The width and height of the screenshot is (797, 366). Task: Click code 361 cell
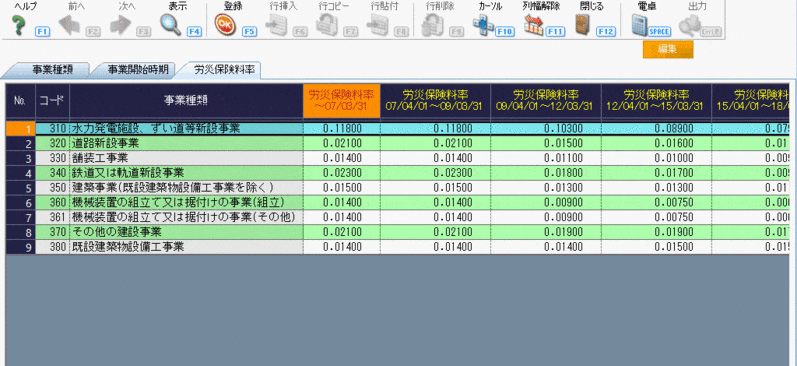coord(52,217)
